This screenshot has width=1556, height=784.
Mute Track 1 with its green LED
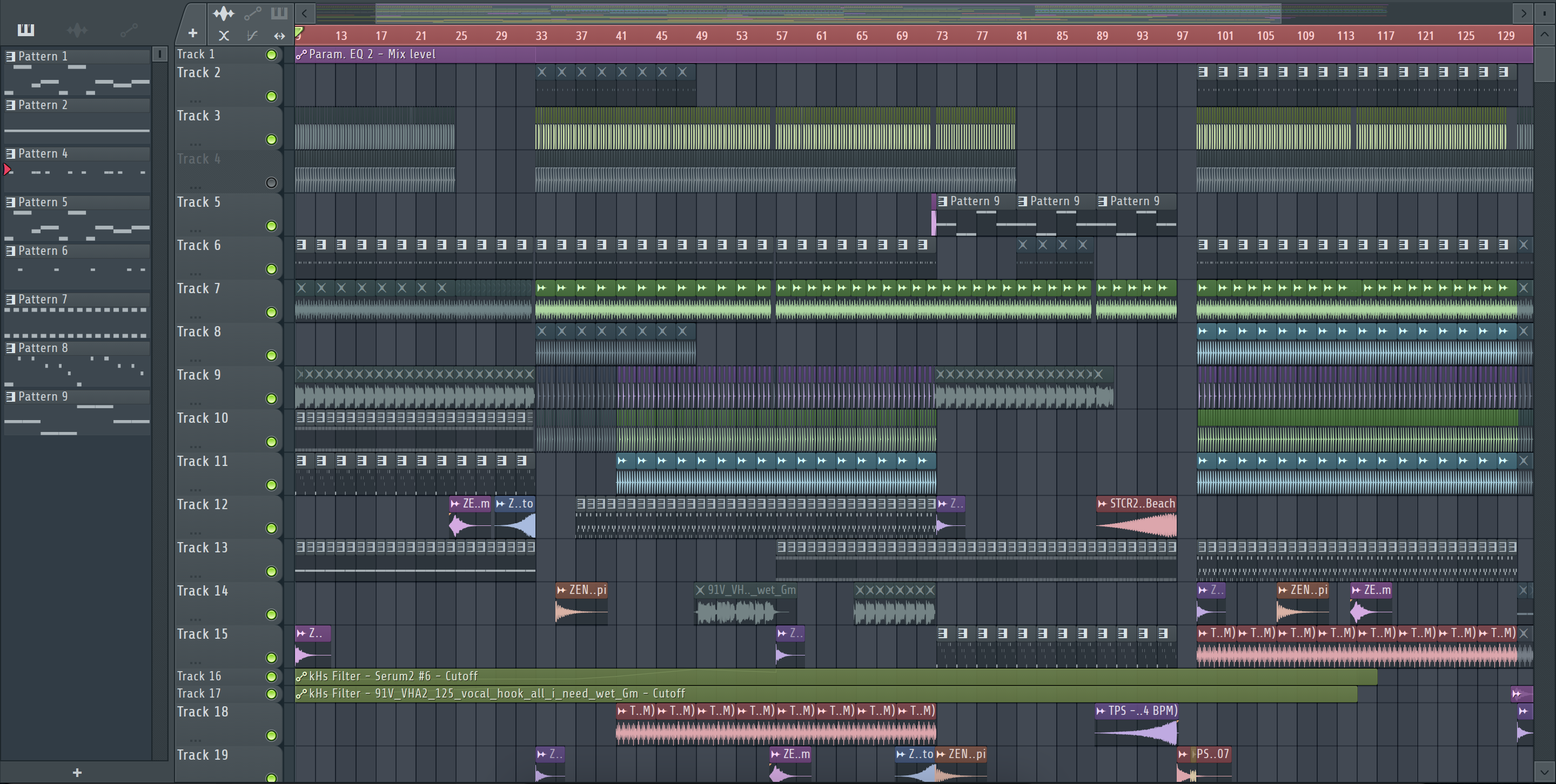pyautogui.click(x=271, y=55)
